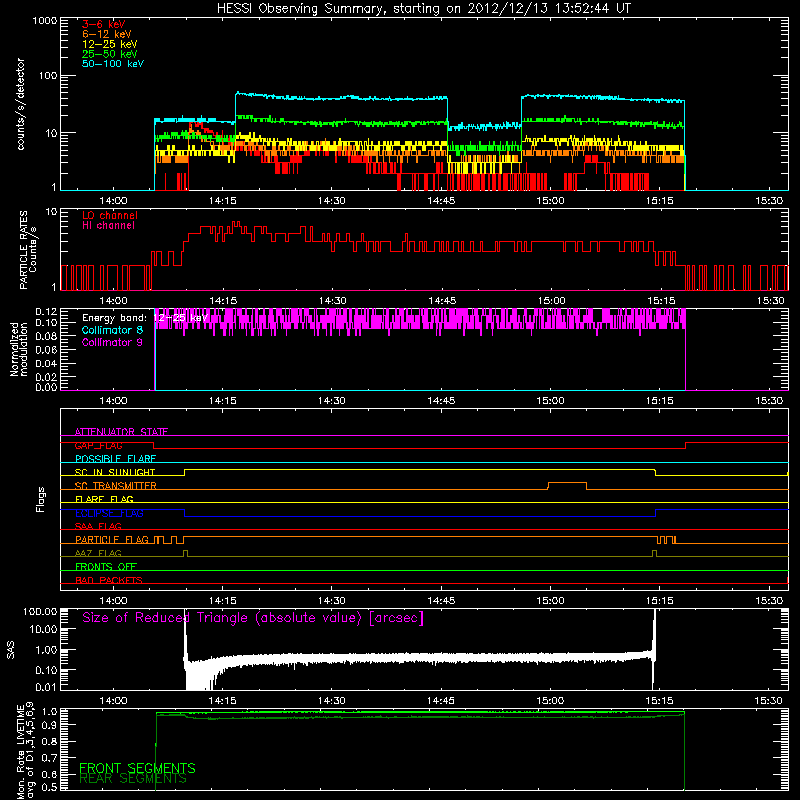This screenshot has width=800, height=800.
Task: Click the 1000 tick on counts axis
Action: coord(44,21)
